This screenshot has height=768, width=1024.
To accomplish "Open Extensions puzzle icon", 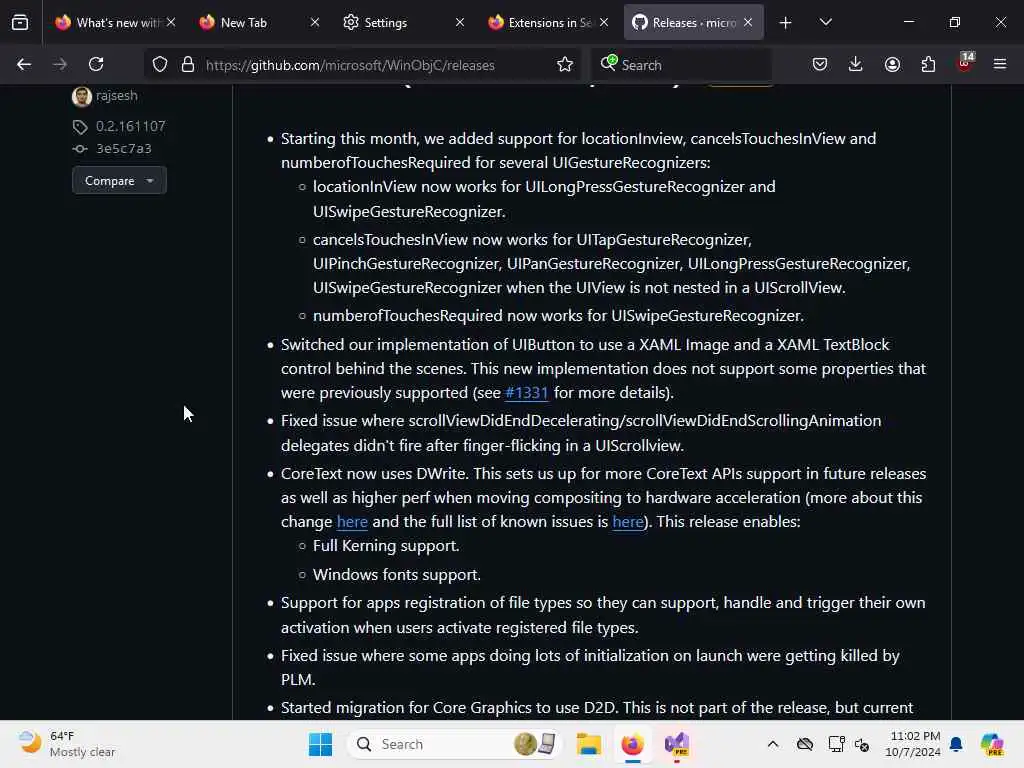I will point(928,64).
